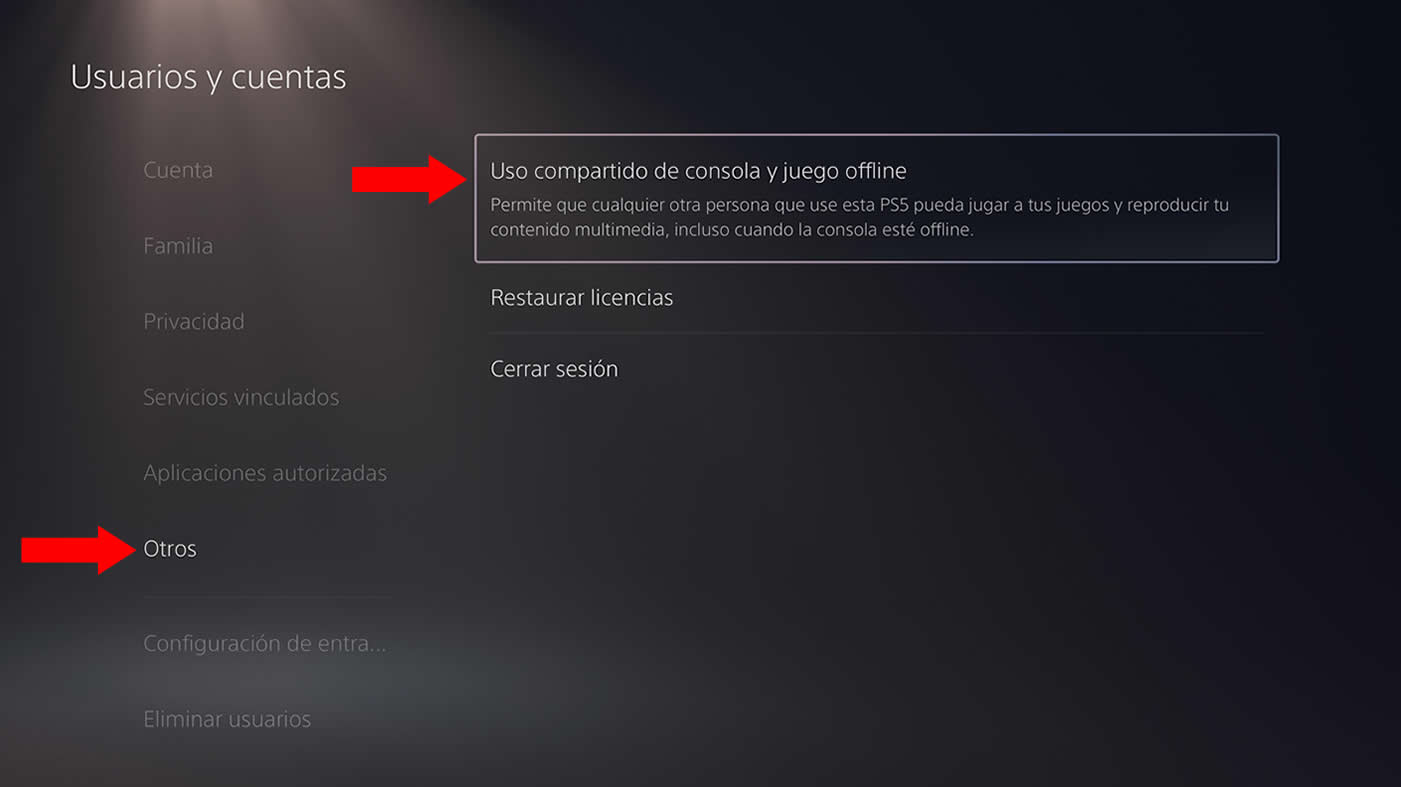
Task: Open the Cuenta section
Action: pos(178,170)
